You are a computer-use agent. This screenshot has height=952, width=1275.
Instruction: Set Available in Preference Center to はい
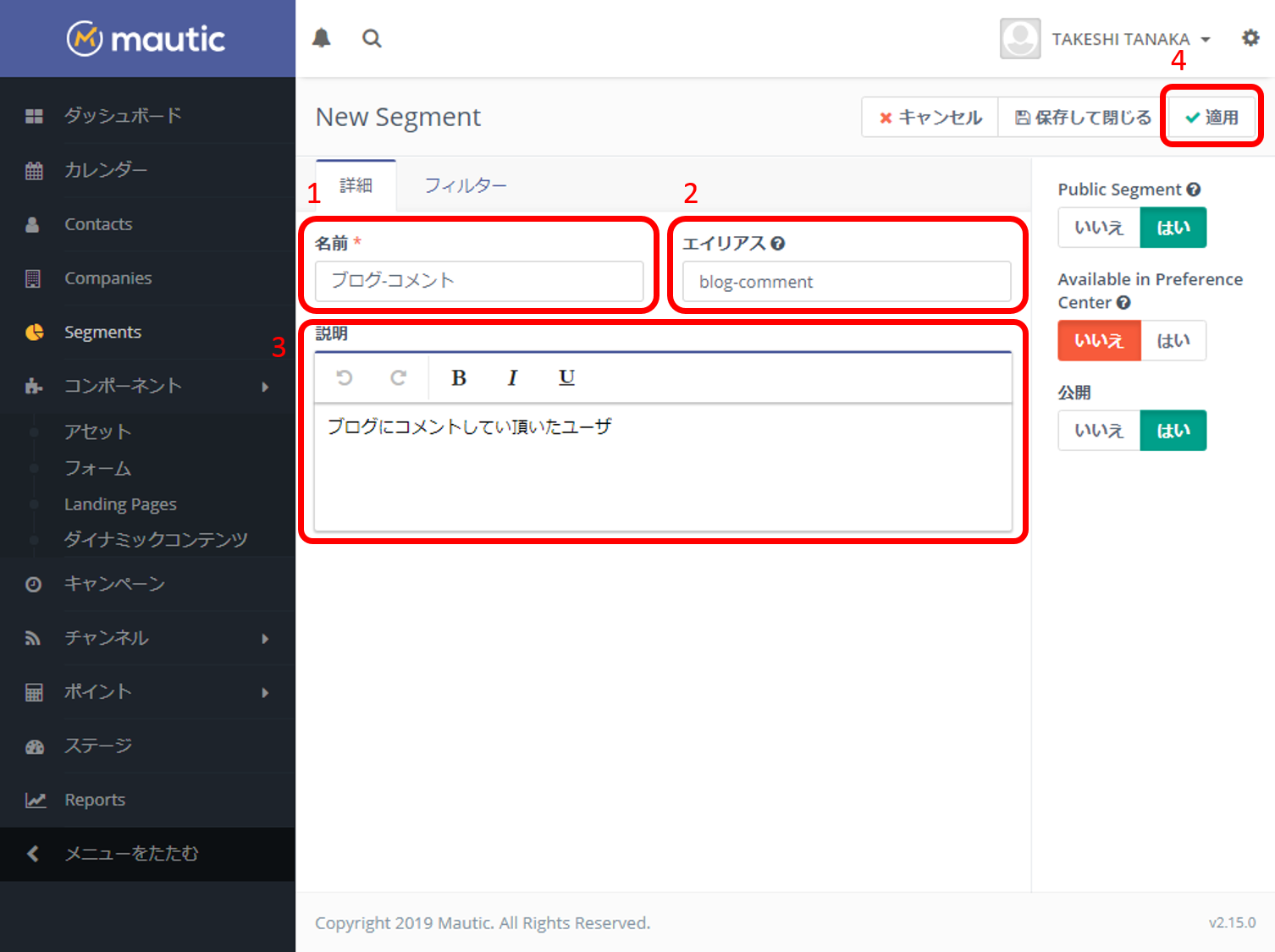[1173, 341]
